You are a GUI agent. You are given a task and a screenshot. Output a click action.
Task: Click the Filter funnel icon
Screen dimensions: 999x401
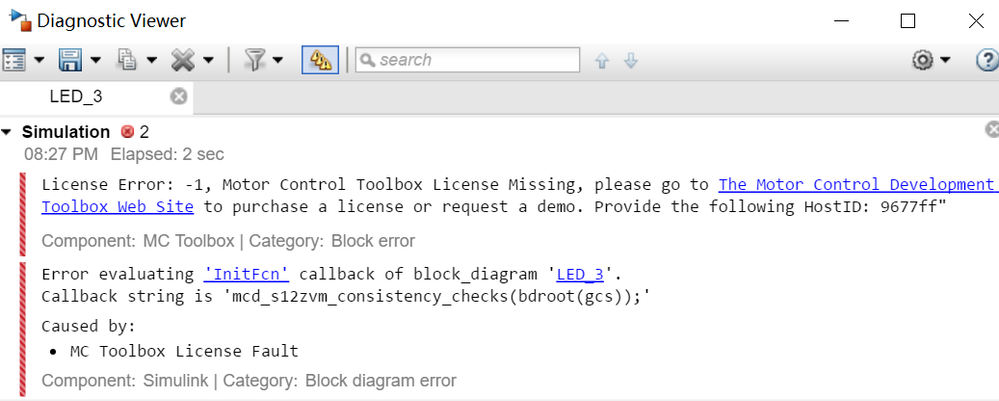pos(254,60)
